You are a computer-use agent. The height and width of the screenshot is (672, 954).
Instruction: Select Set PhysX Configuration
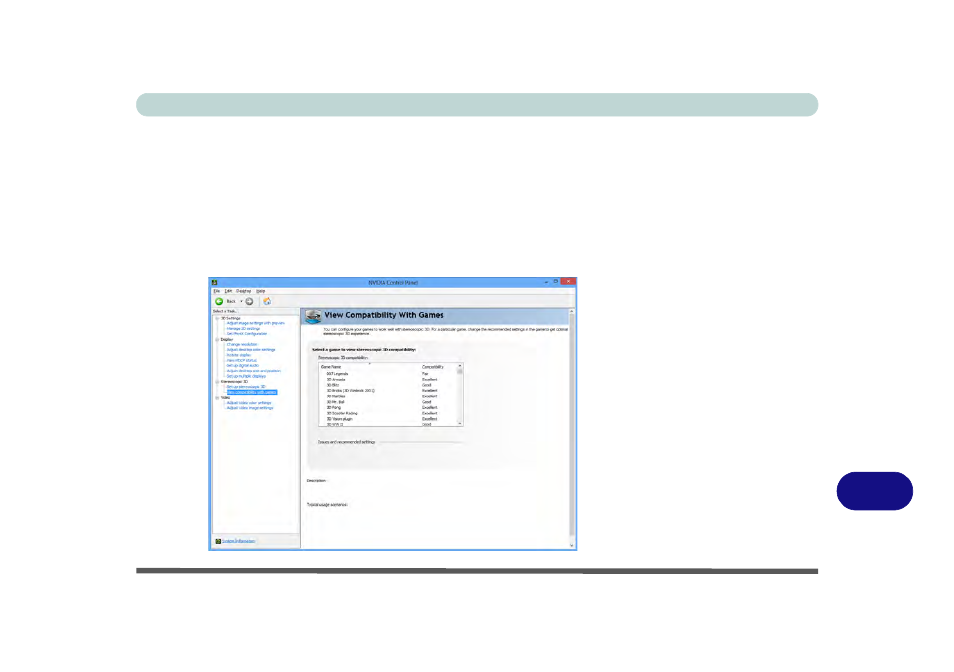tap(247, 334)
